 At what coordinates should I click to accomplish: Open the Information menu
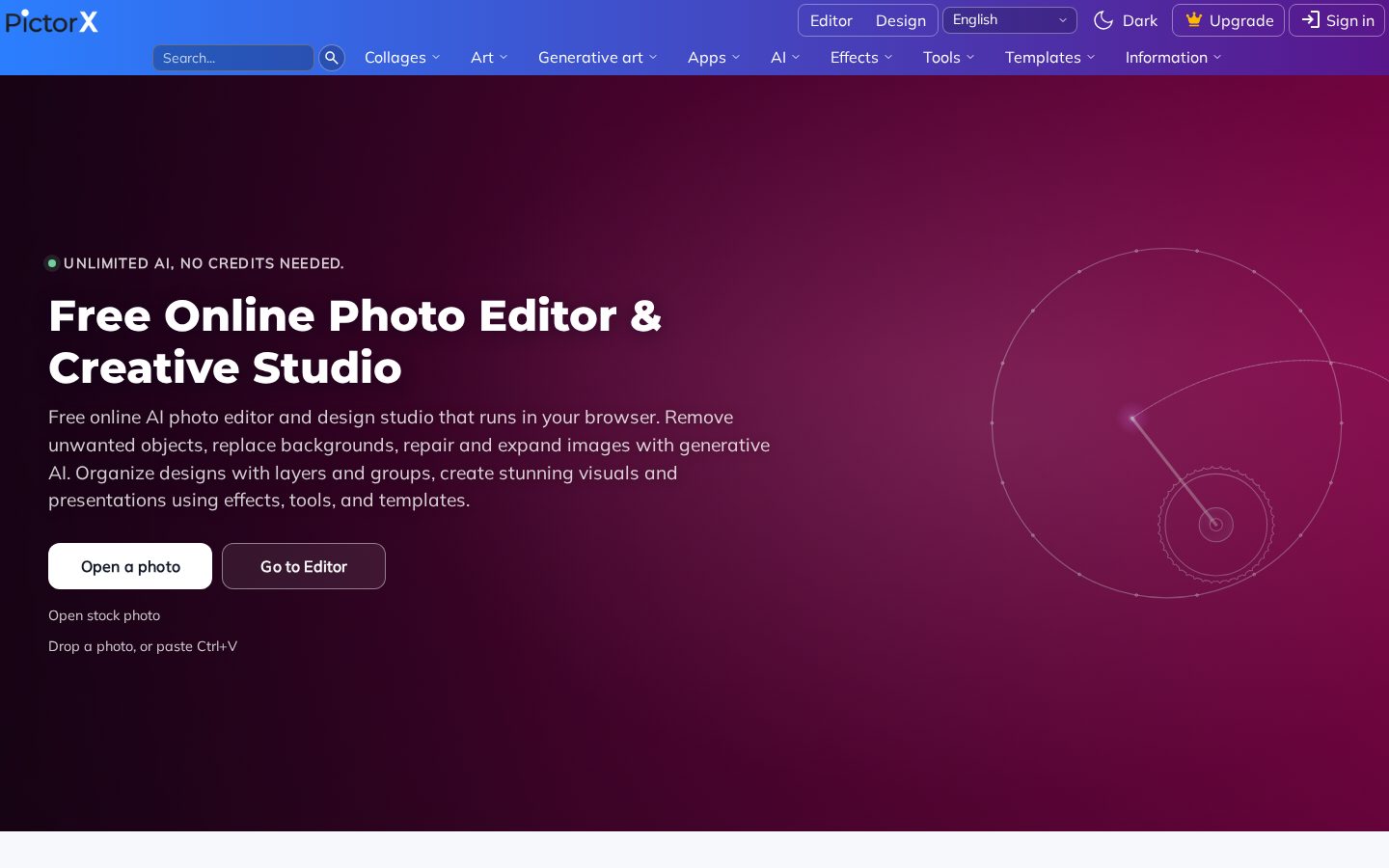pyautogui.click(x=1173, y=58)
